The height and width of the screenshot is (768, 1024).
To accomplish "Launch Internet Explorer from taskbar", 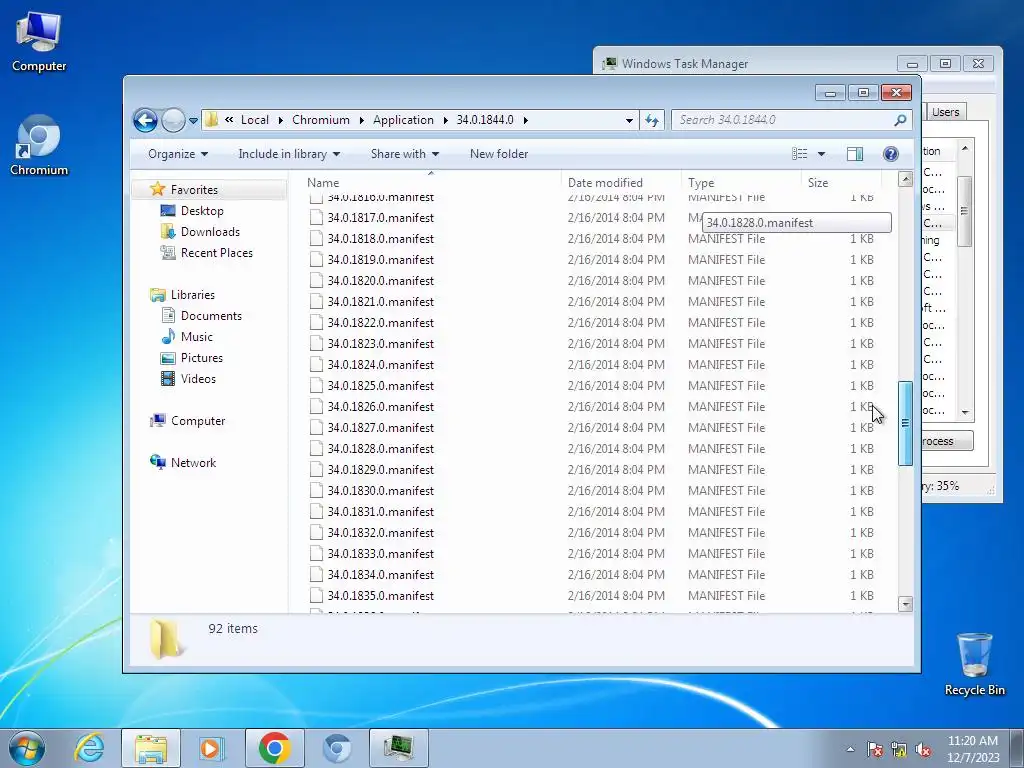I will [89, 748].
